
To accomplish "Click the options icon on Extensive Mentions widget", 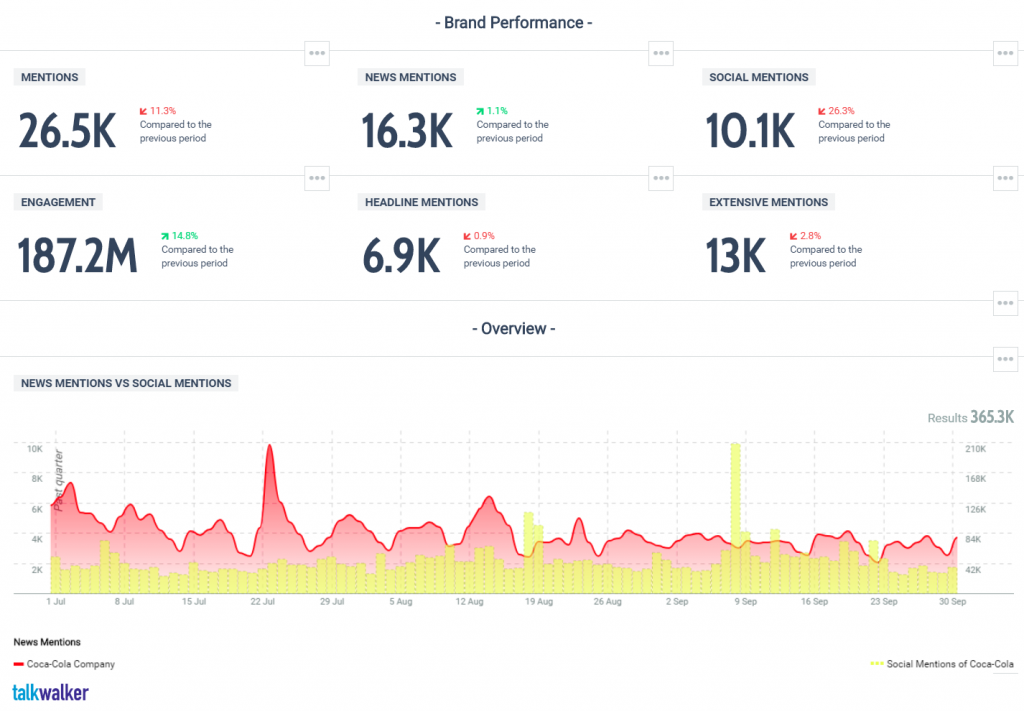I will point(1005,177).
